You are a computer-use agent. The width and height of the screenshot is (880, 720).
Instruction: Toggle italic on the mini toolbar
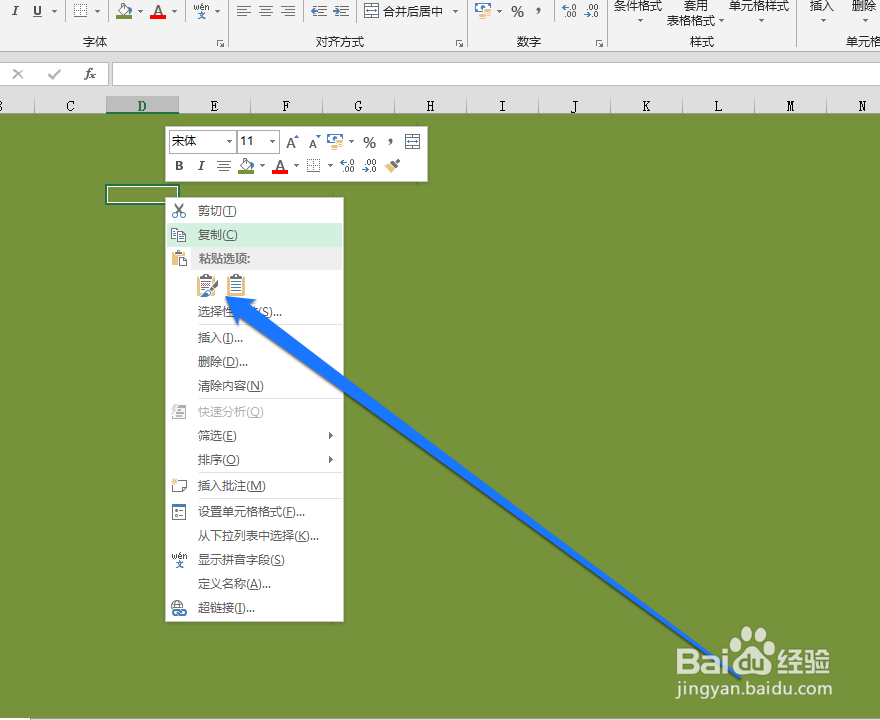(202, 166)
